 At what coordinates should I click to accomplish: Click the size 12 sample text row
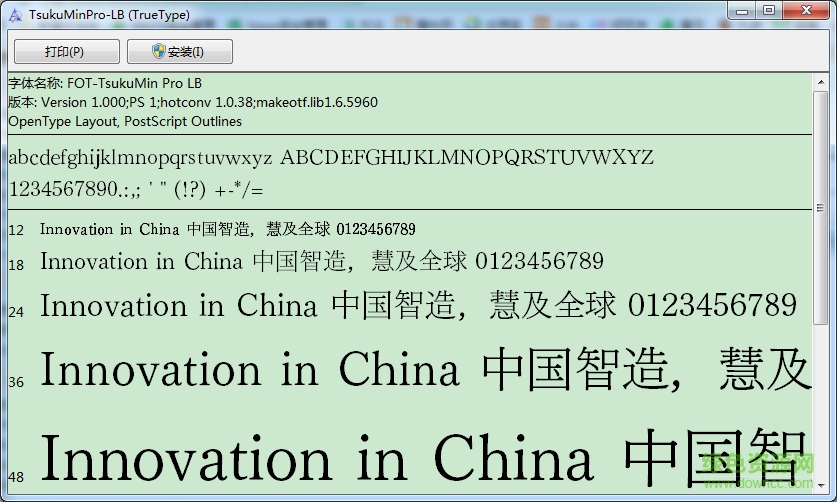pyautogui.click(x=212, y=230)
